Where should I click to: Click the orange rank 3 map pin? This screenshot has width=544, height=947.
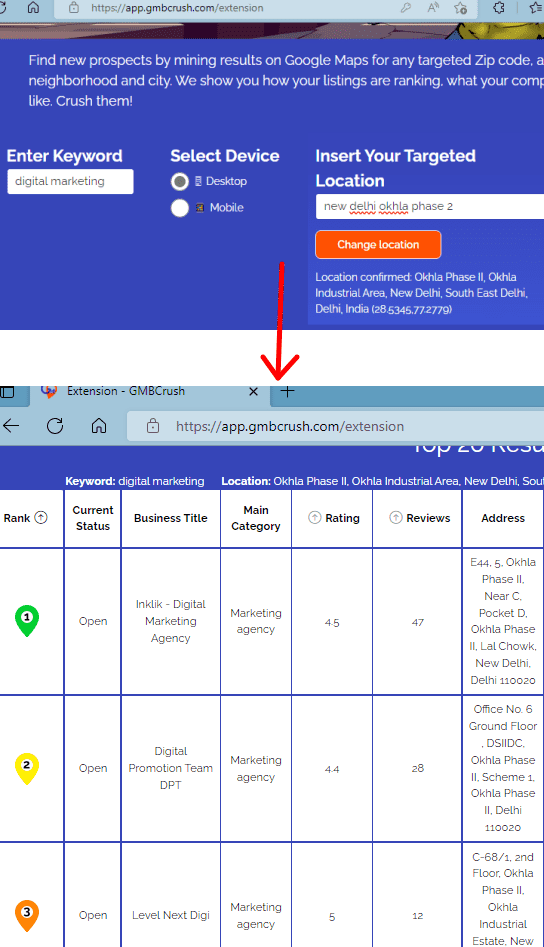coord(27,916)
